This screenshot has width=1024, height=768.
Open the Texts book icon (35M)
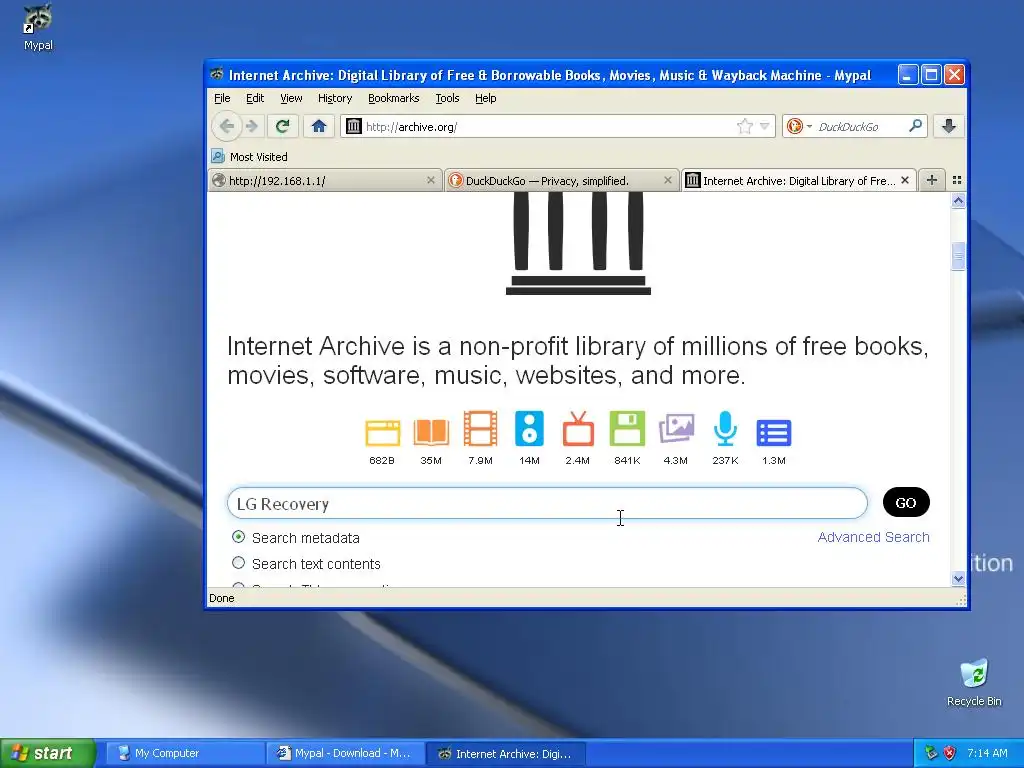(x=431, y=432)
